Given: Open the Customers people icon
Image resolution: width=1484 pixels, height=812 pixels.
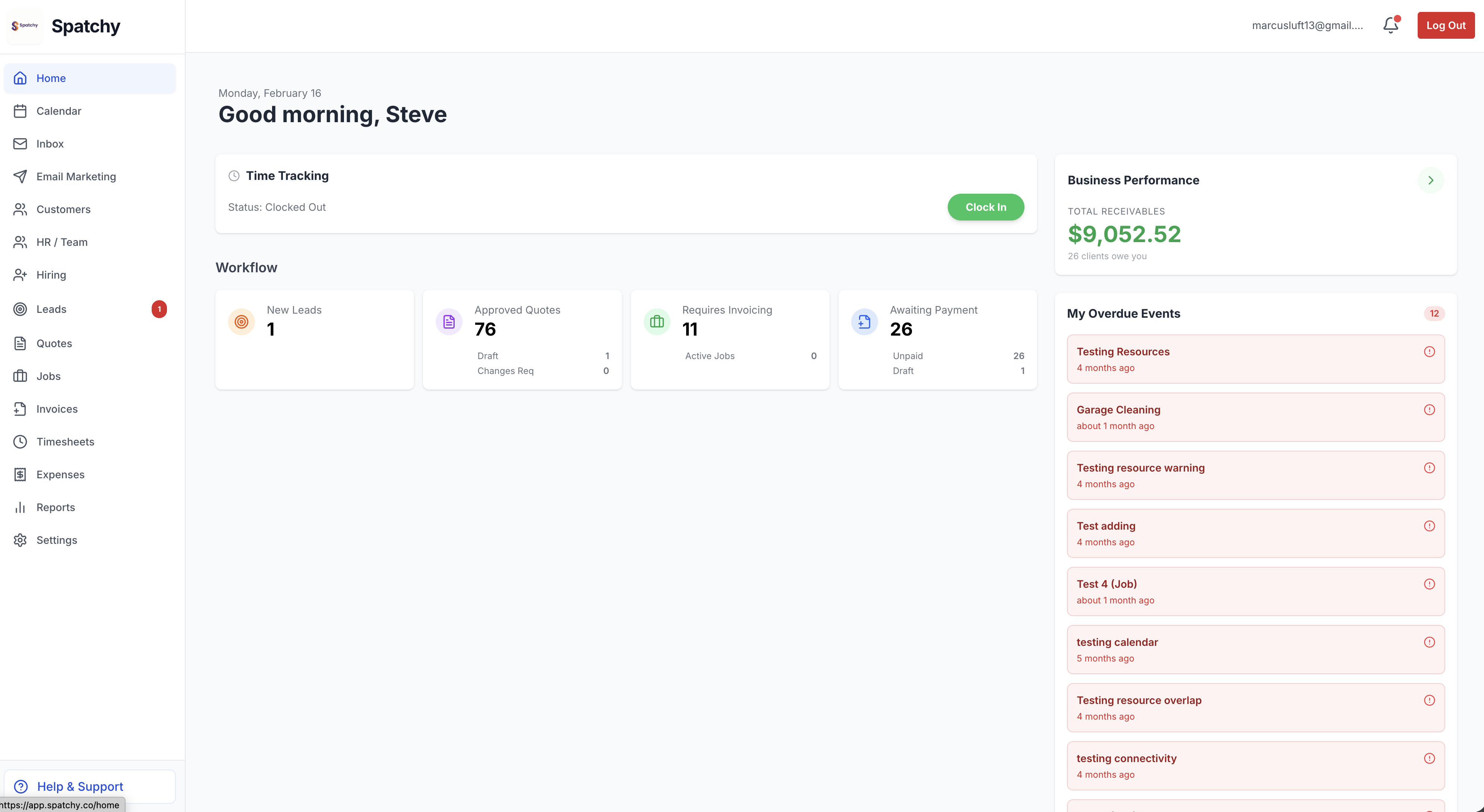Looking at the screenshot, I should pyautogui.click(x=20, y=210).
